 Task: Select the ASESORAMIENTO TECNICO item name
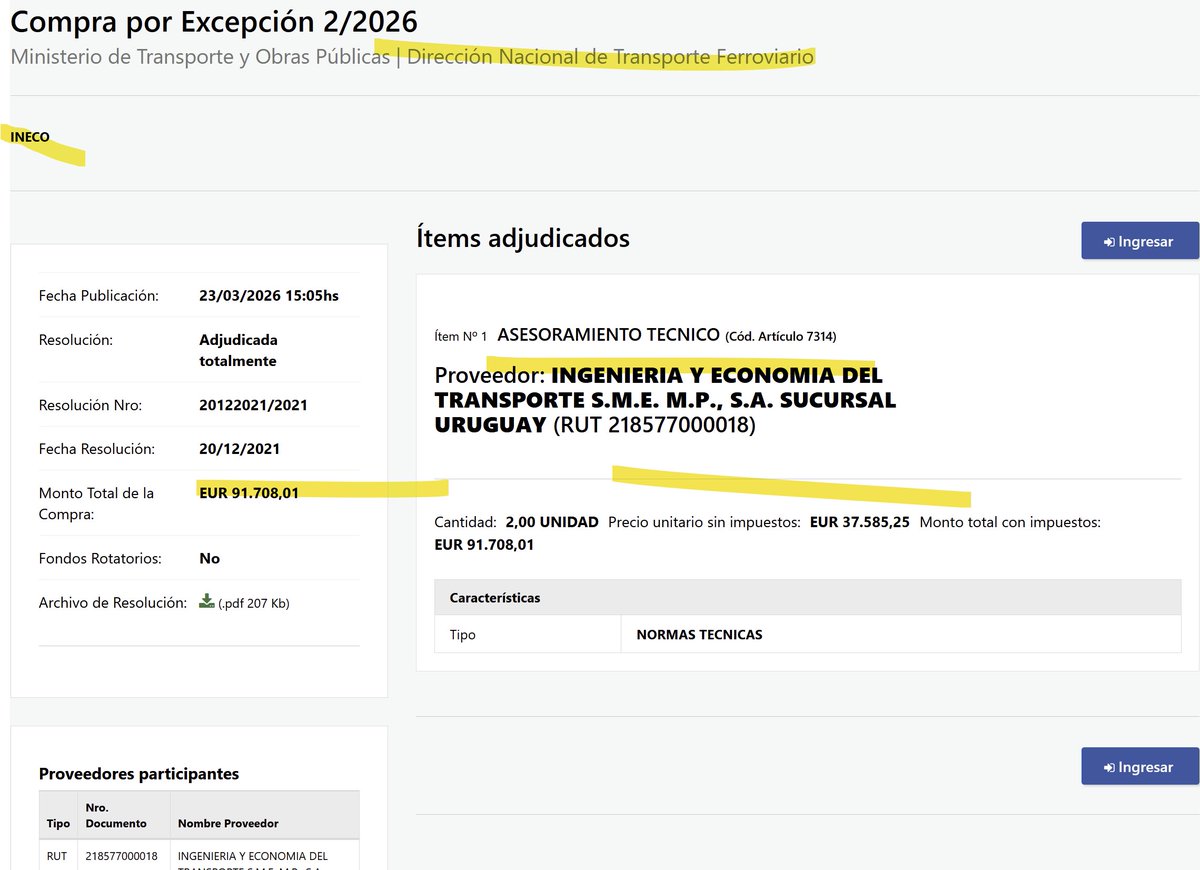(608, 334)
